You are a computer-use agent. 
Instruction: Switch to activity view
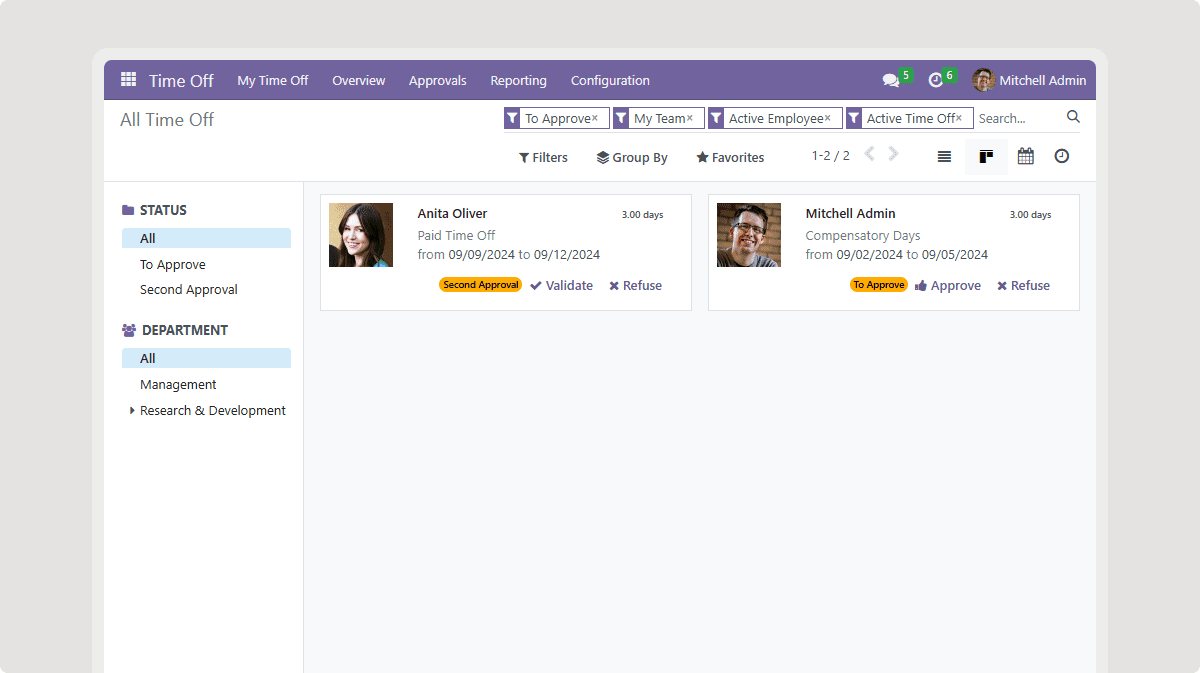click(1062, 157)
